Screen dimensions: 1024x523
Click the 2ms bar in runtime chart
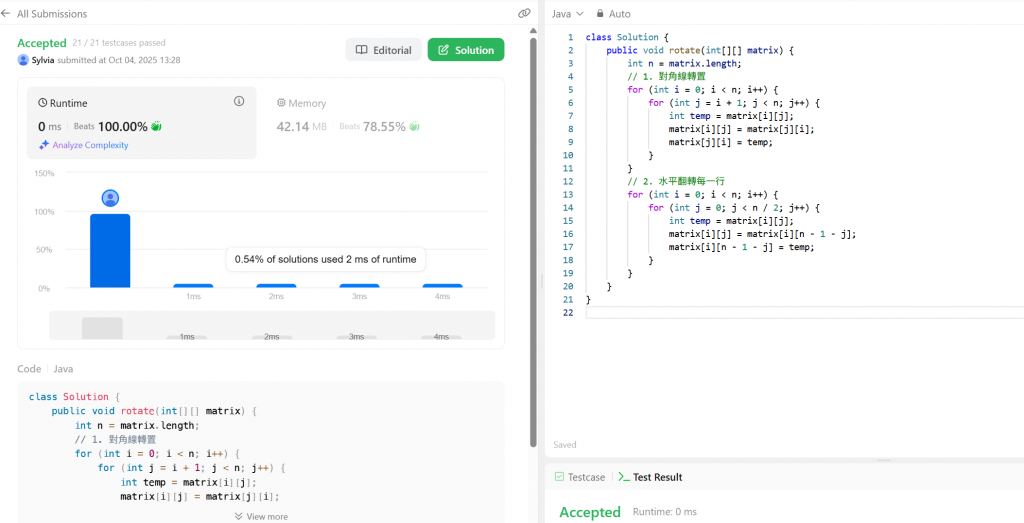(276, 286)
